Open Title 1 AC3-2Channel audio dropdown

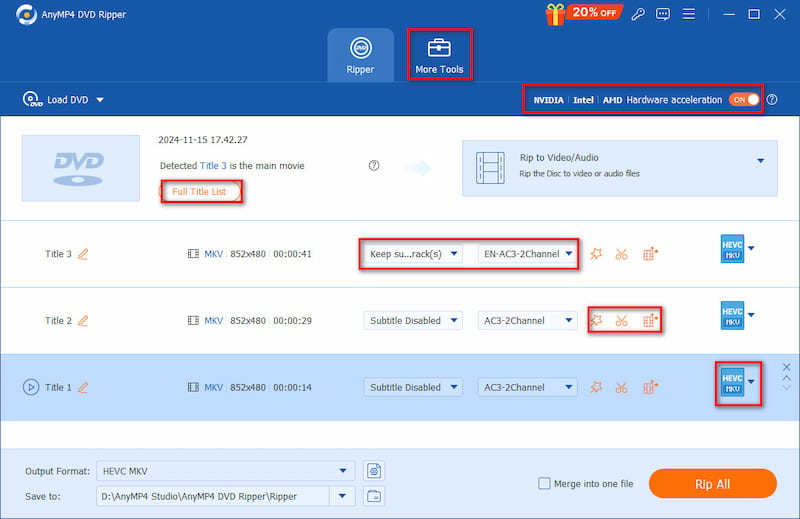(x=527, y=387)
